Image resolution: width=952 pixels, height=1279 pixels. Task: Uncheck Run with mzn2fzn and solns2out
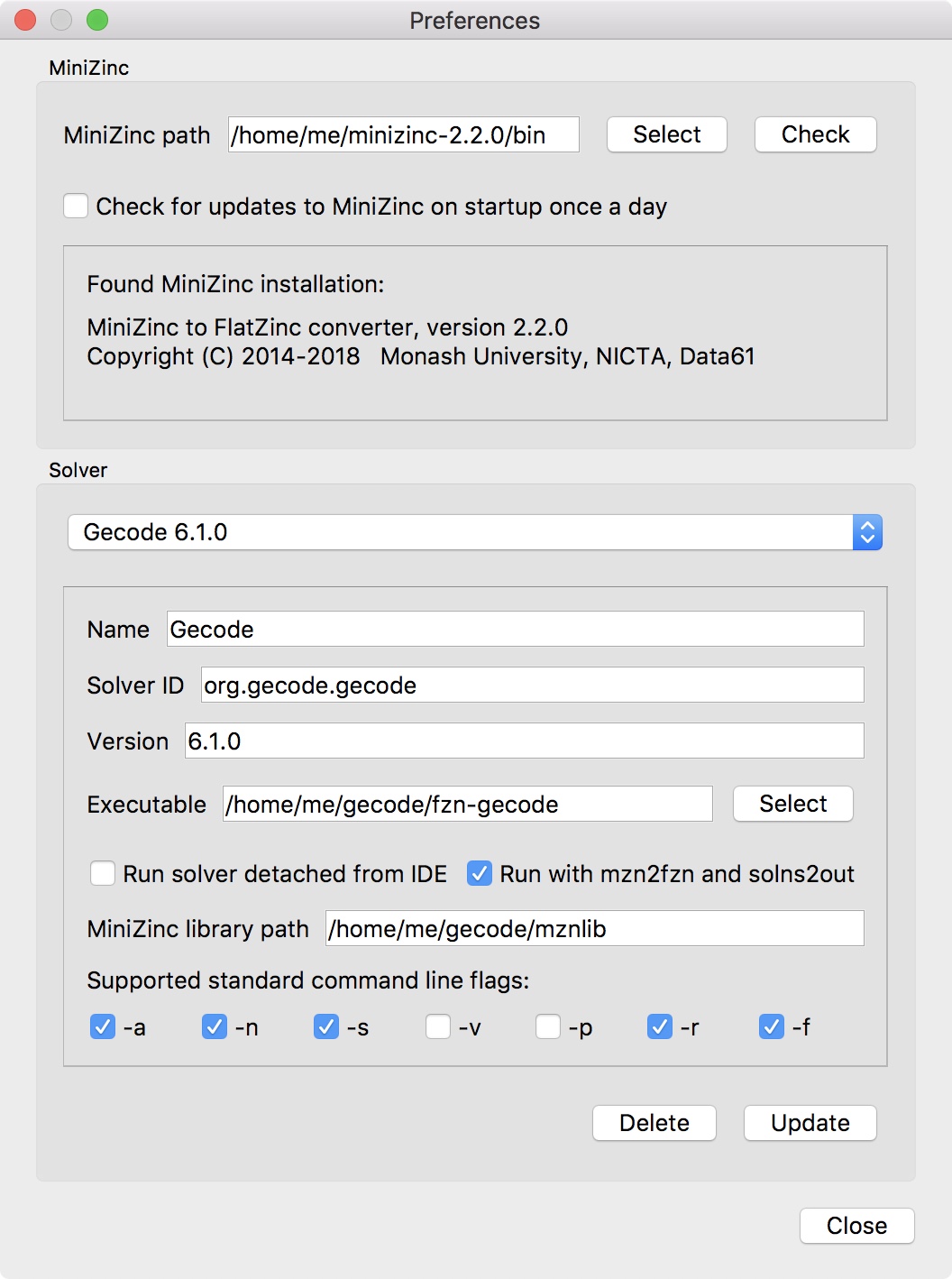pos(480,874)
